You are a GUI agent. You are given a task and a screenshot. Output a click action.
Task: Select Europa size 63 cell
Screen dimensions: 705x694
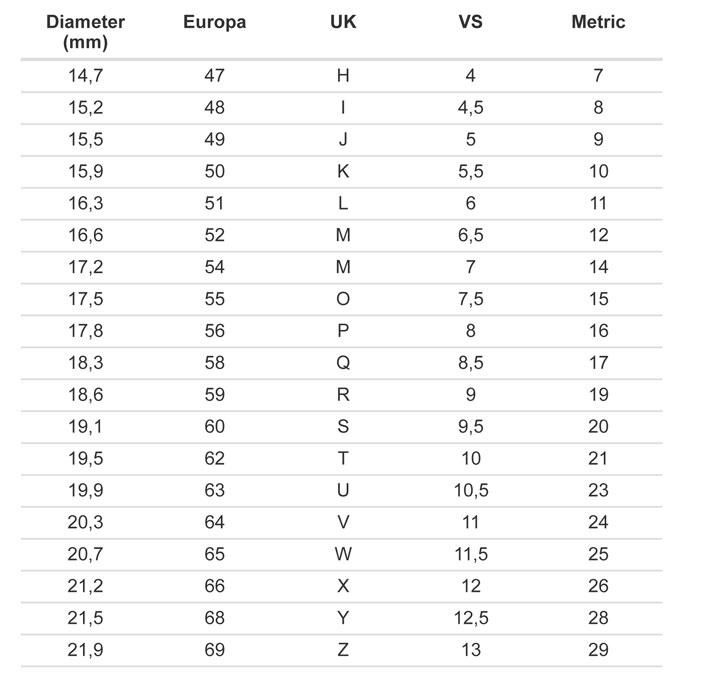tap(214, 490)
